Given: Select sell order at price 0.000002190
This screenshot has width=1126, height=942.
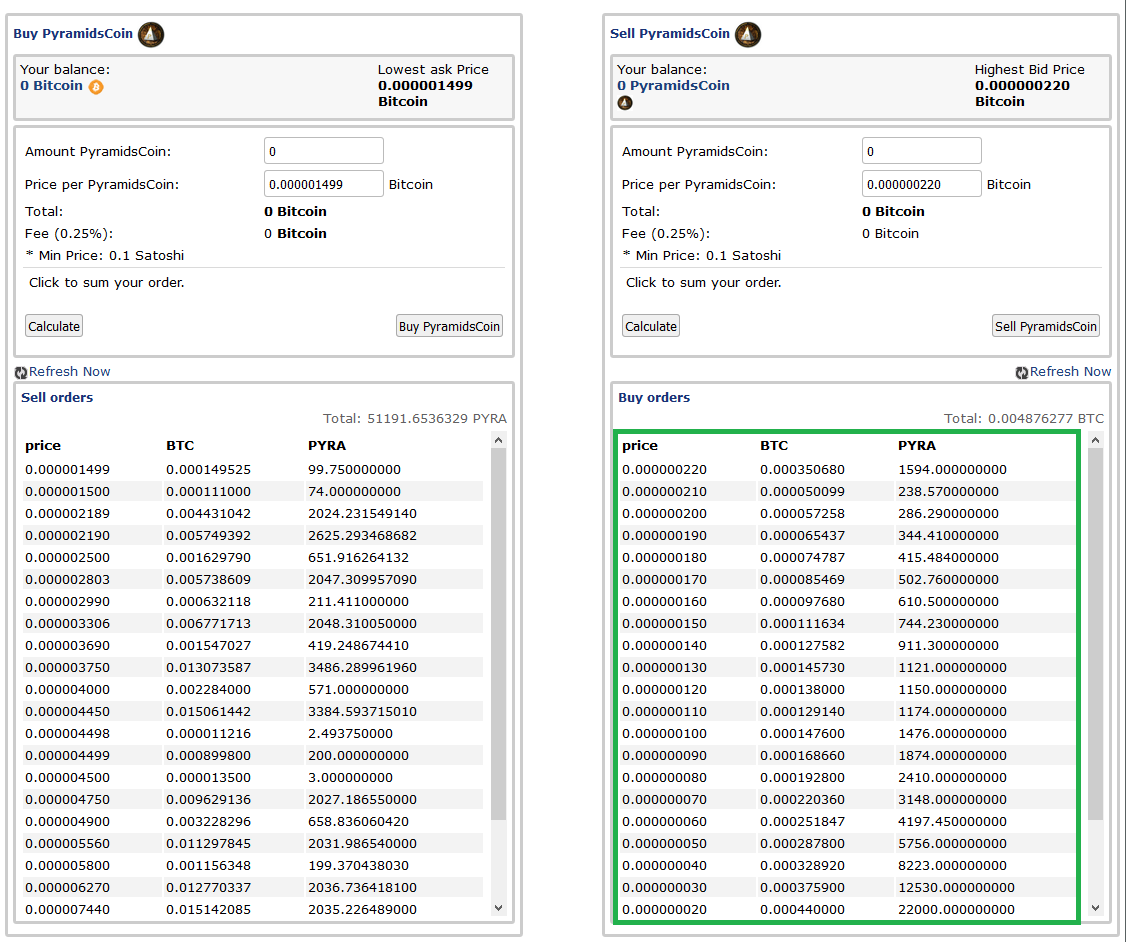Looking at the screenshot, I should (x=253, y=536).
